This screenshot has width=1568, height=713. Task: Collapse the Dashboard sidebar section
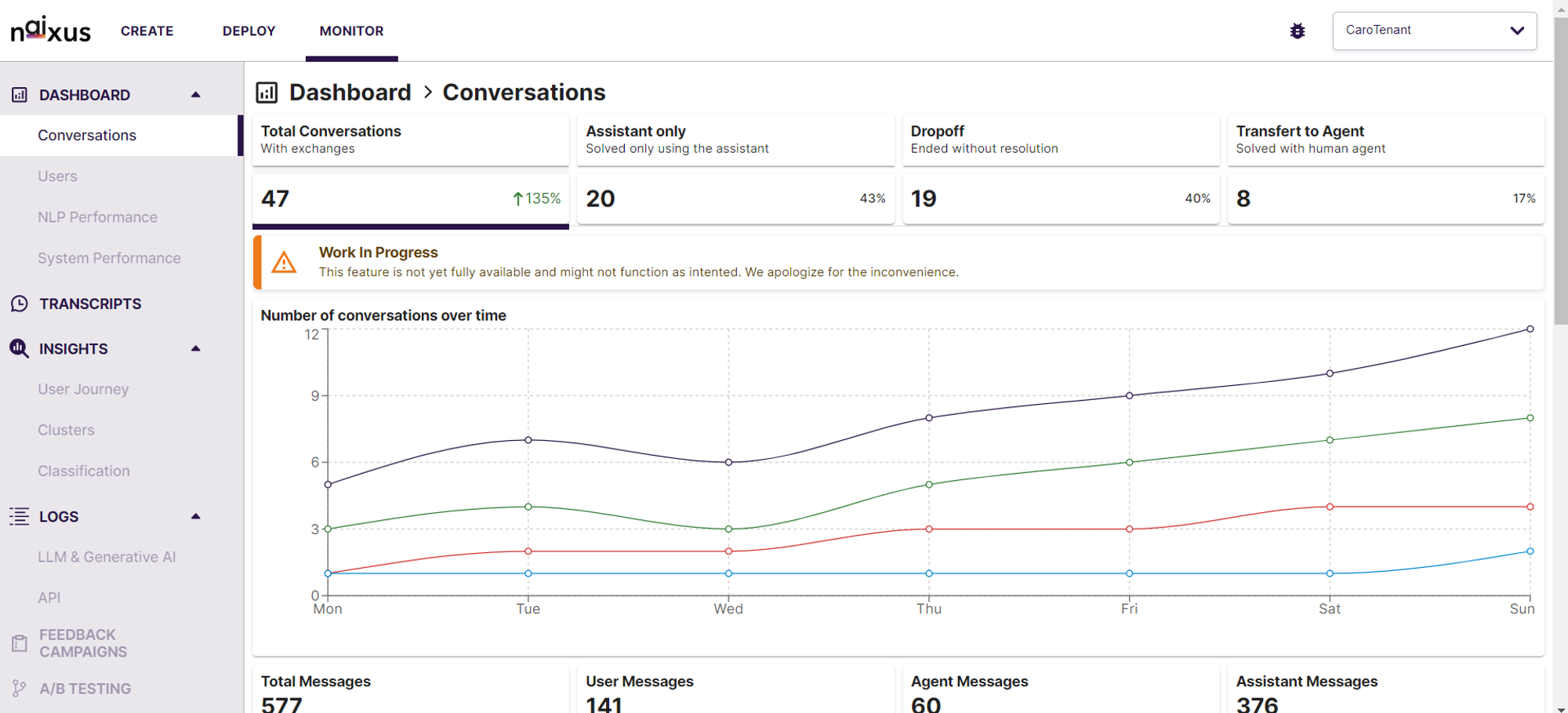click(196, 95)
